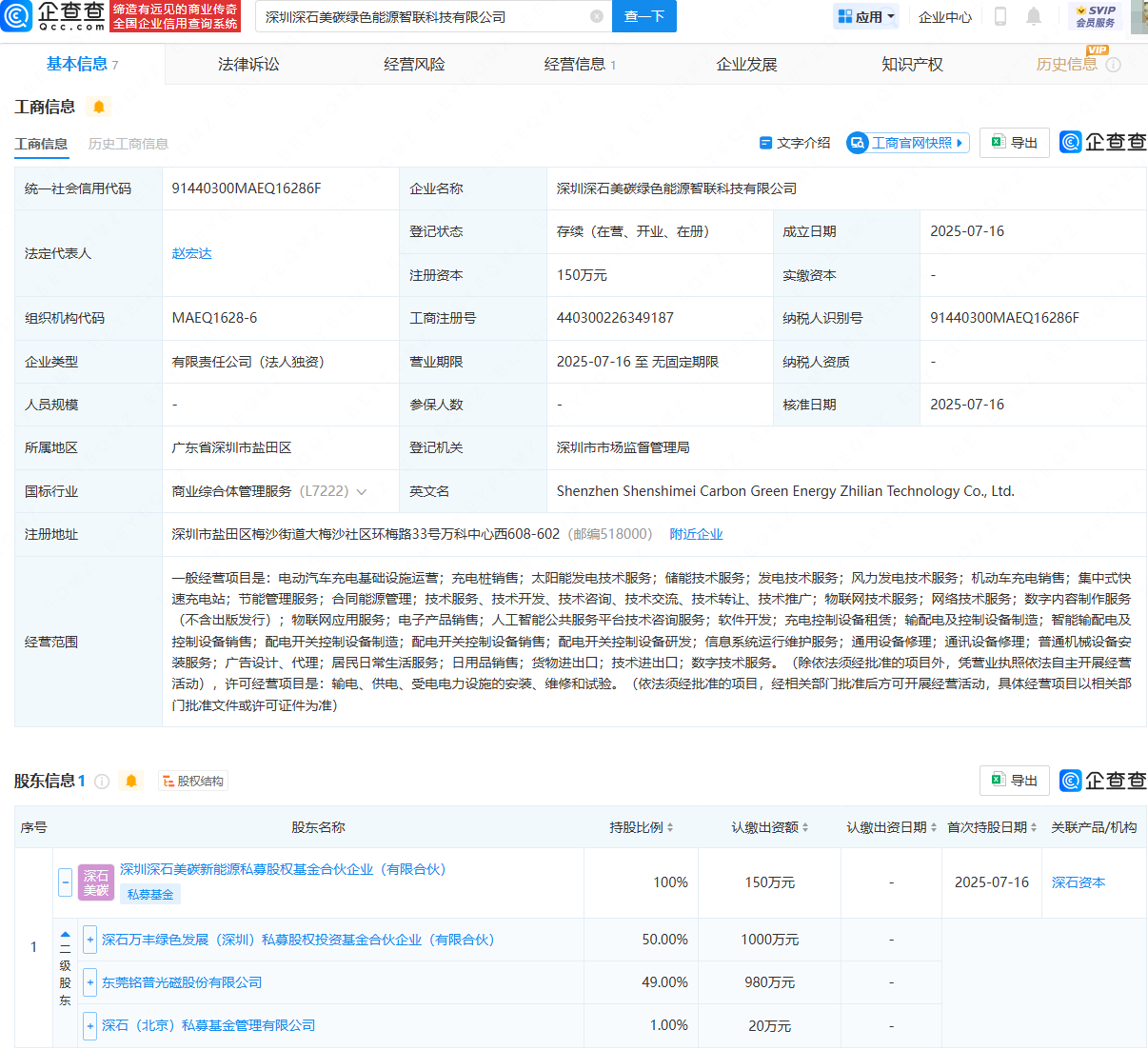Screen dimensions: 1148x1050
Task: Switch to the 基本信息 tab
Action: (82, 64)
